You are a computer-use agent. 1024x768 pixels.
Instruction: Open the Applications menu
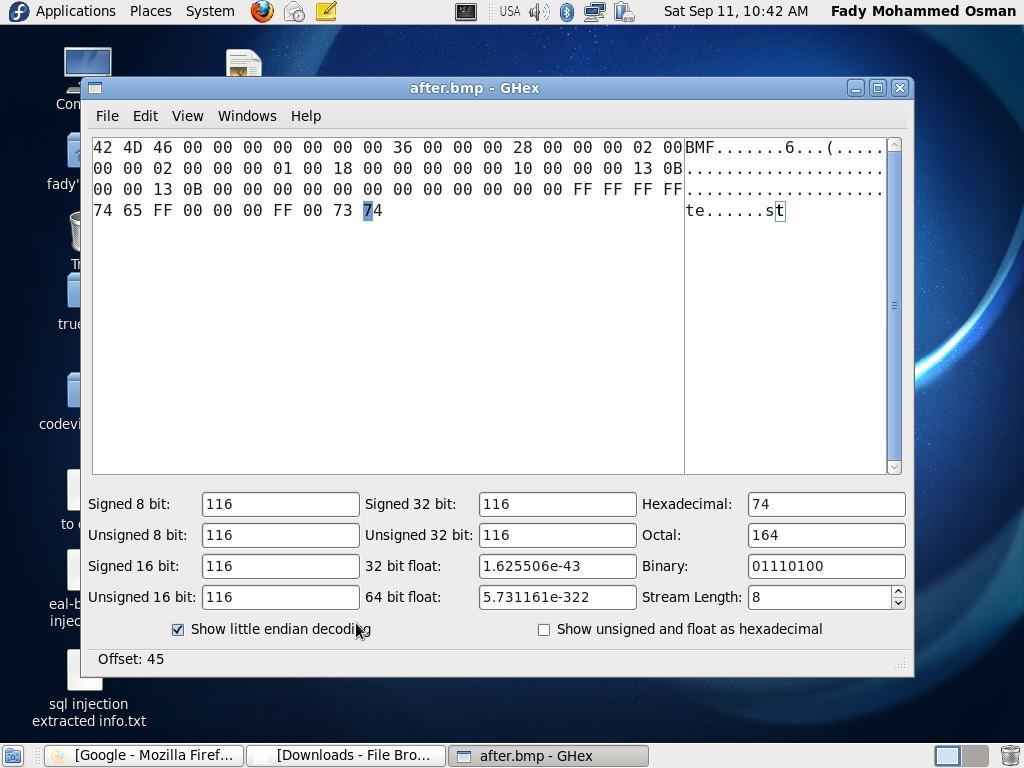click(64, 11)
